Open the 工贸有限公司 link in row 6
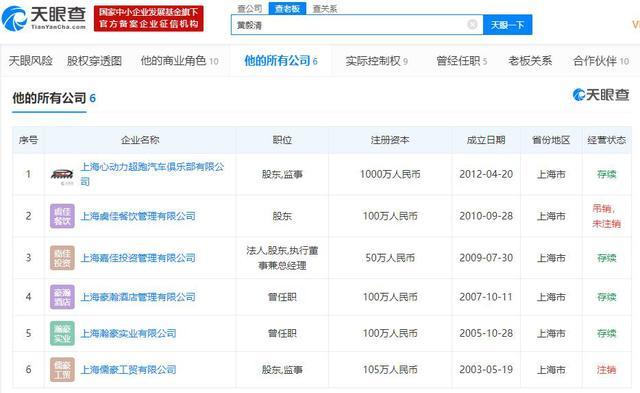This screenshot has height=393, width=640. (128, 370)
